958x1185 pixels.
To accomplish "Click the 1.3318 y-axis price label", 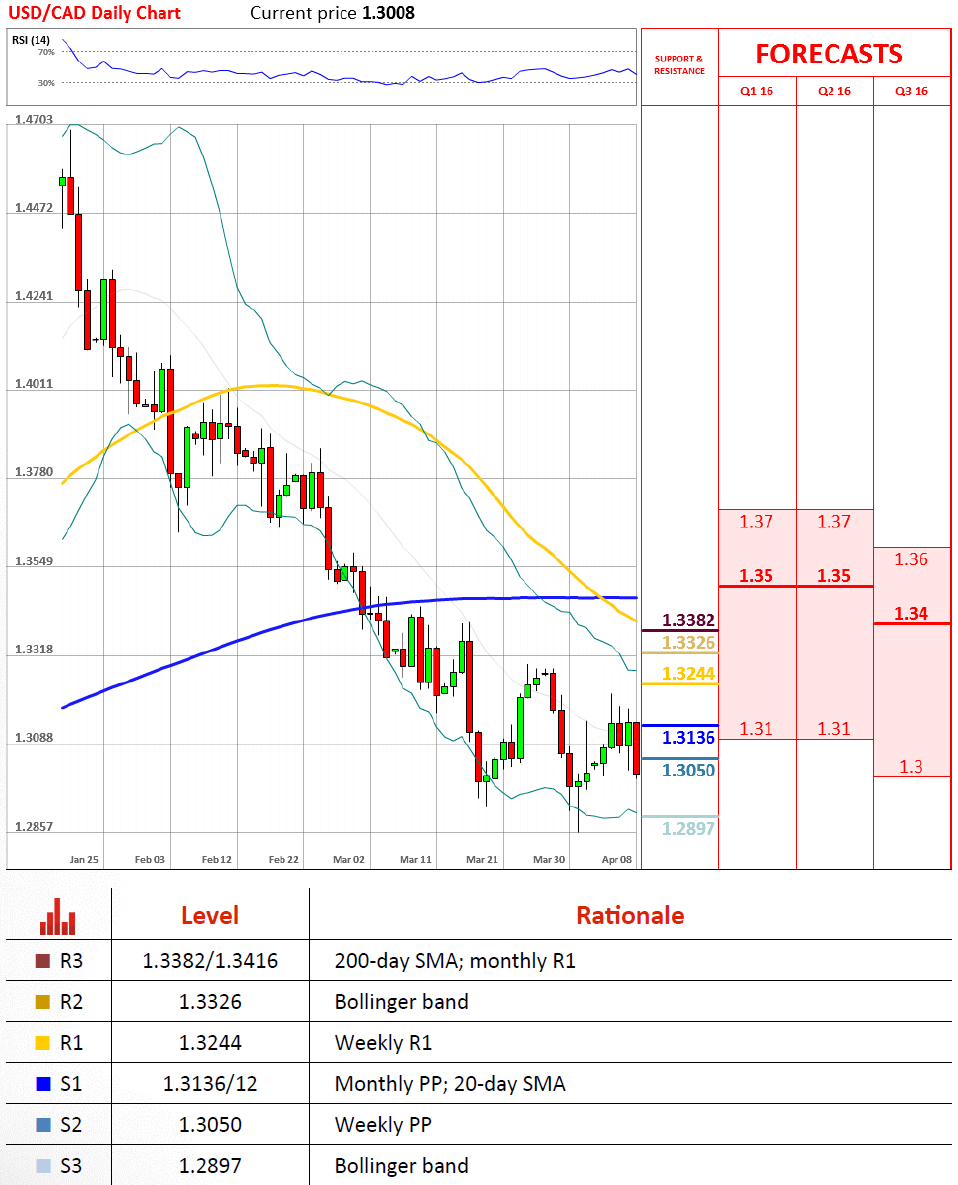I will (x=34, y=650).
